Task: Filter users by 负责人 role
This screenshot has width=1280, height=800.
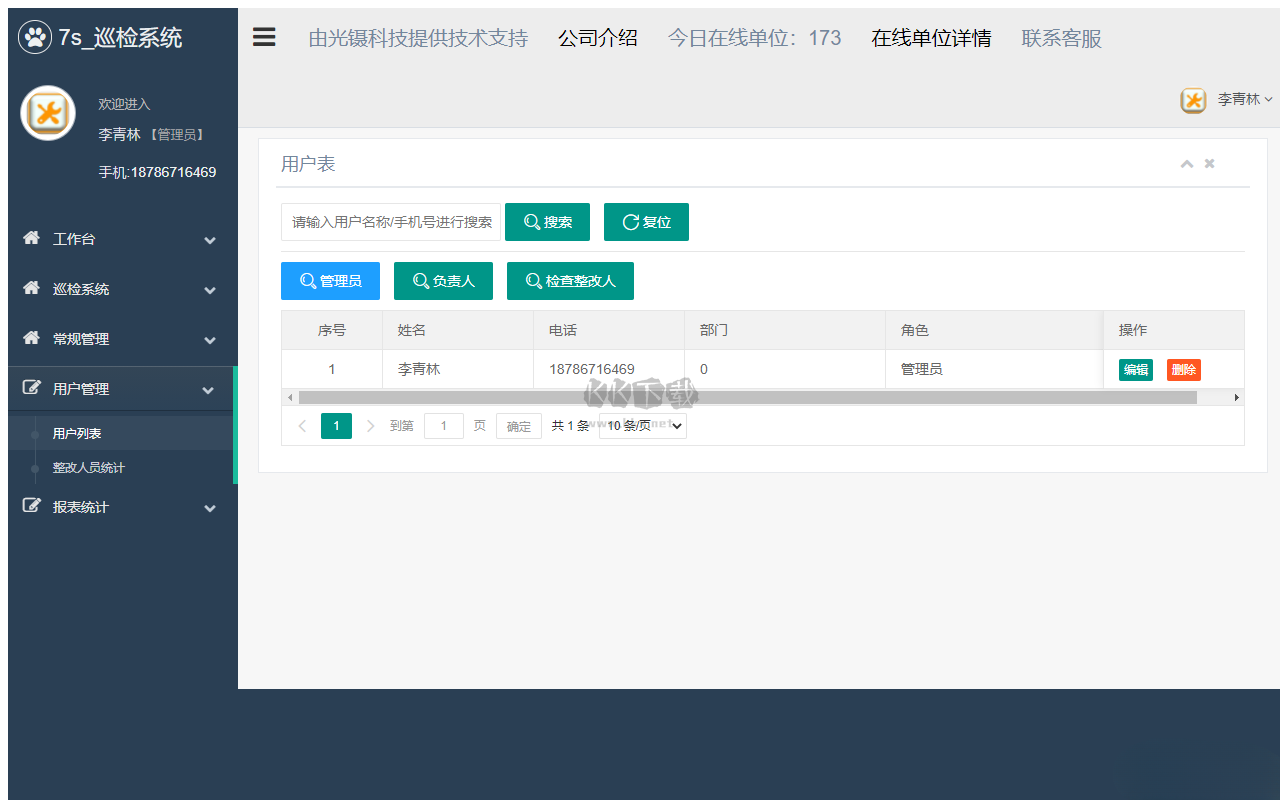Action: [443, 281]
